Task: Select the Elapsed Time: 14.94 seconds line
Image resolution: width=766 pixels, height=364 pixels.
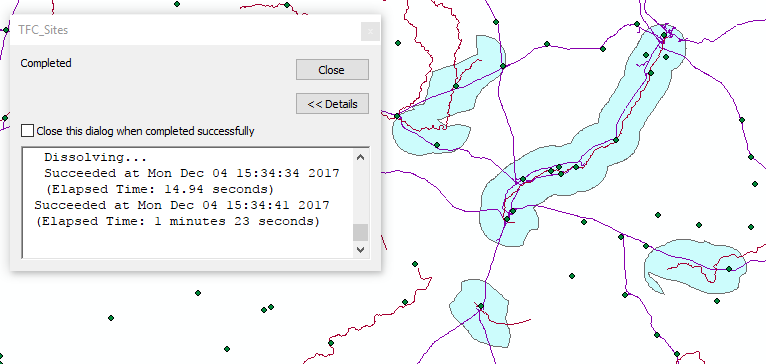Action: 159,189
